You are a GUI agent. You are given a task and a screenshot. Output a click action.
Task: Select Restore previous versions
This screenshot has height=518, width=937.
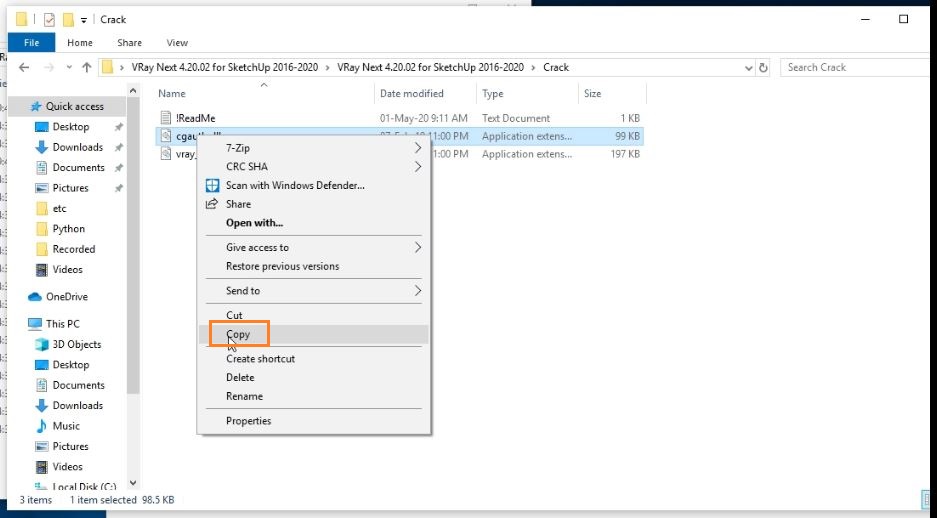pyautogui.click(x=314, y=266)
